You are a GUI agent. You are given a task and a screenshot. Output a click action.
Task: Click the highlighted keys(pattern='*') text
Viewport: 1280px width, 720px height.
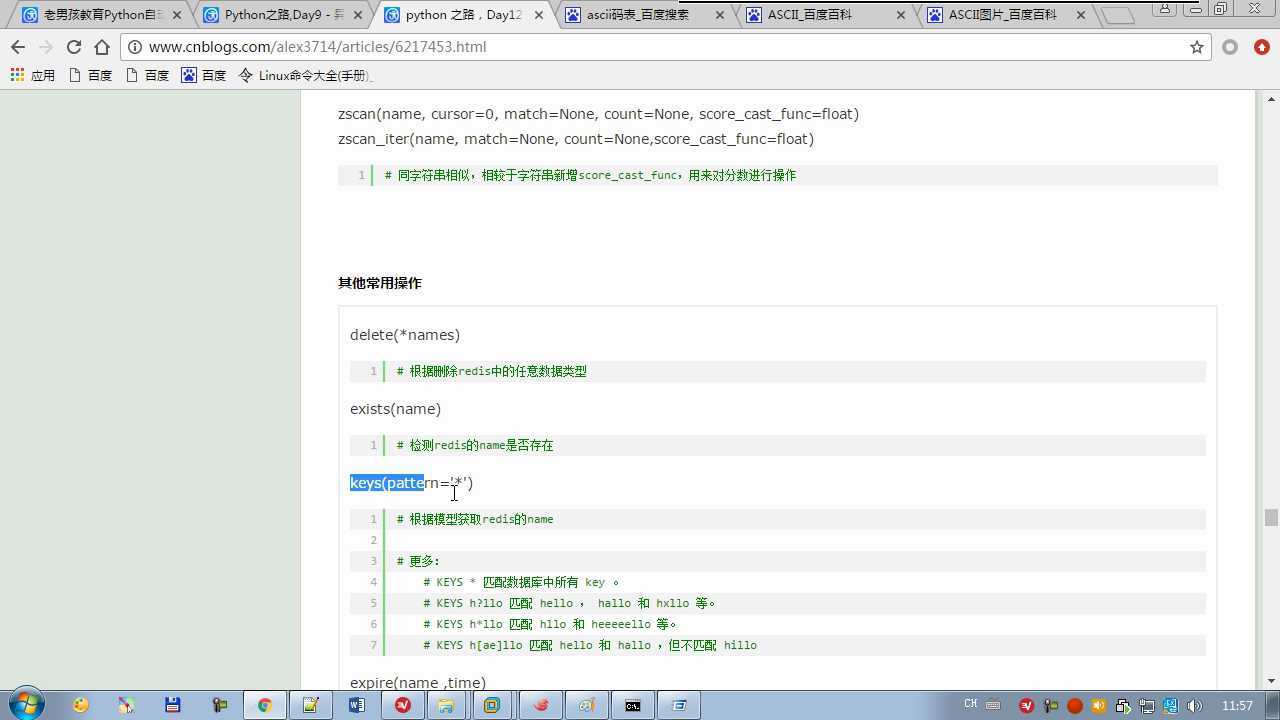[411, 483]
